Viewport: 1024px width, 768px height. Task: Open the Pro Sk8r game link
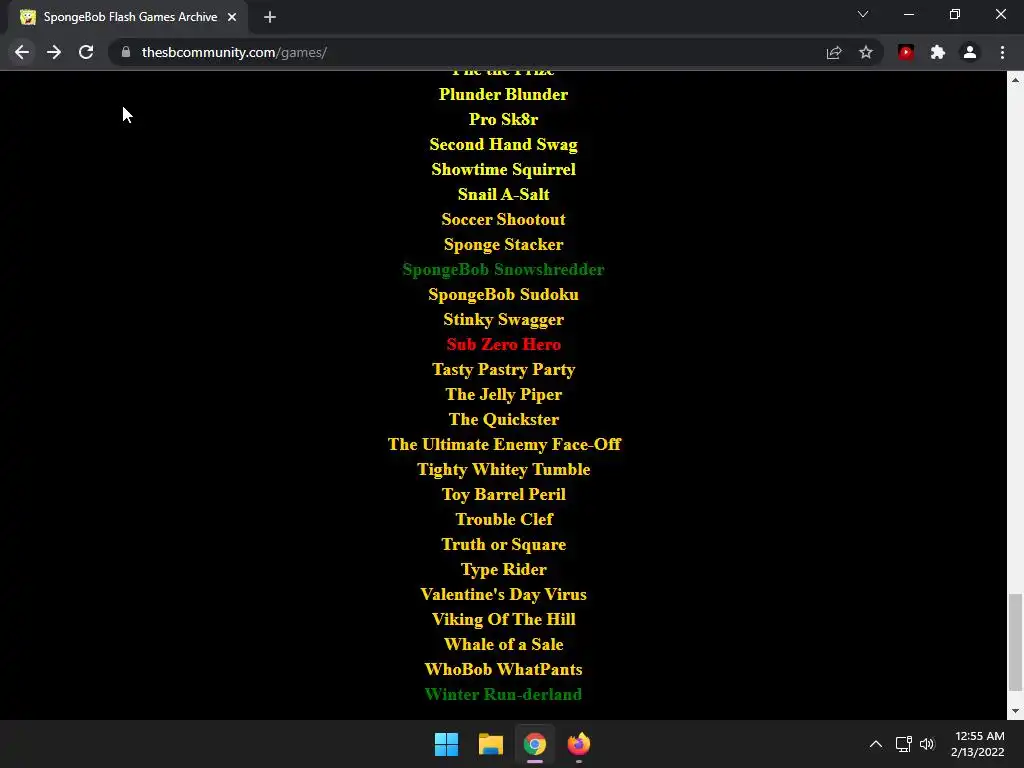(x=504, y=120)
